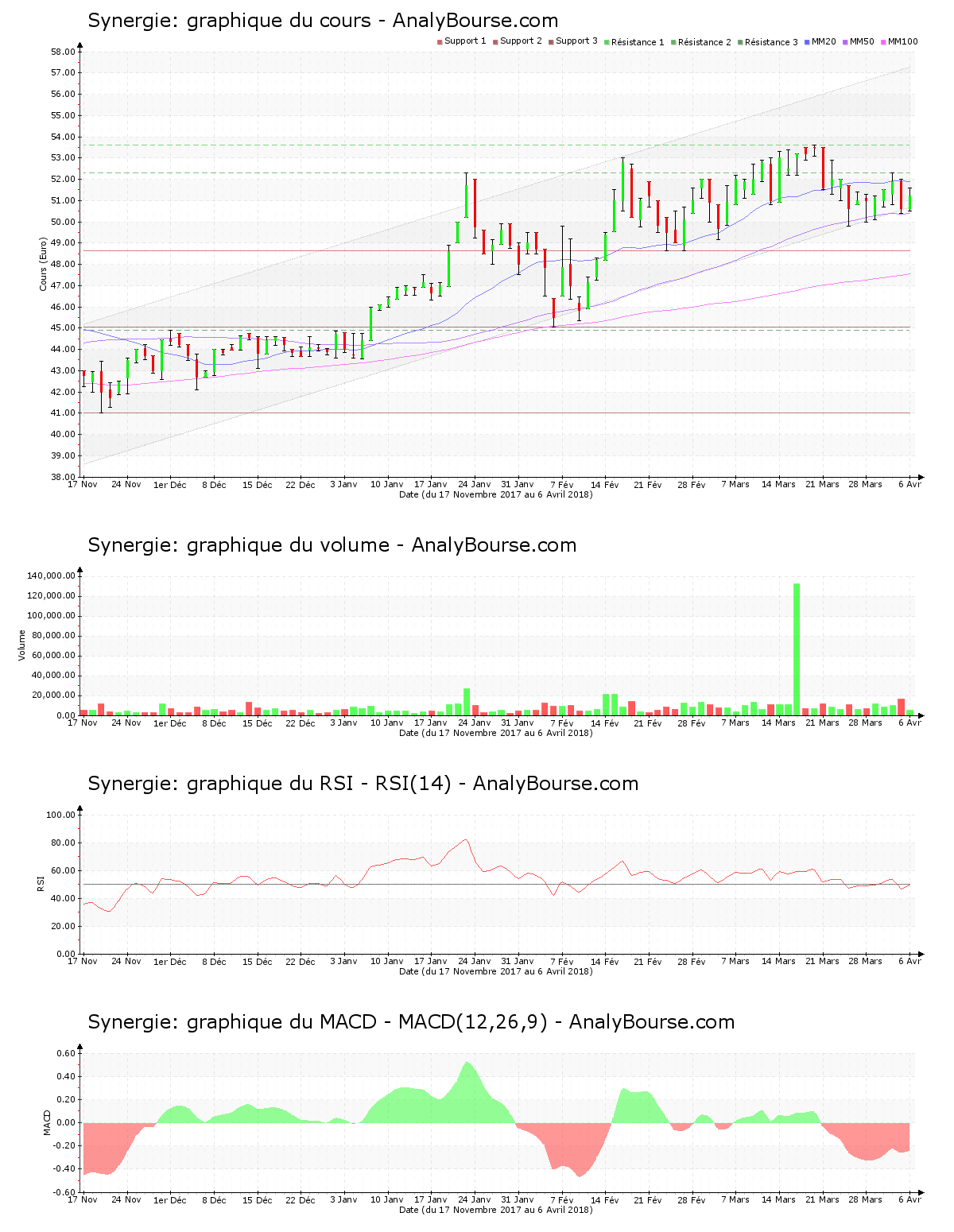This screenshot has height=1232, width=954.
Task: Click the Résistance 1 legend color square
Action: pyautogui.click(x=607, y=42)
